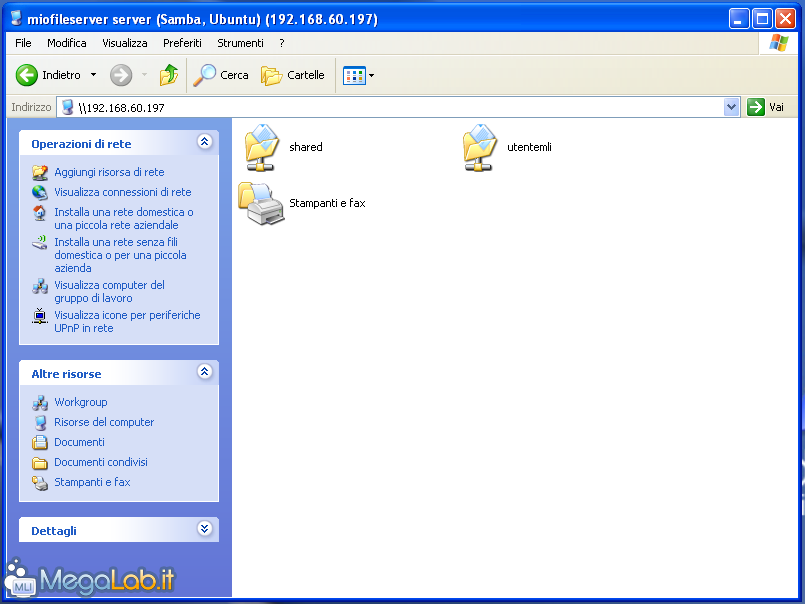Open the Documenti link

(x=80, y=442)
